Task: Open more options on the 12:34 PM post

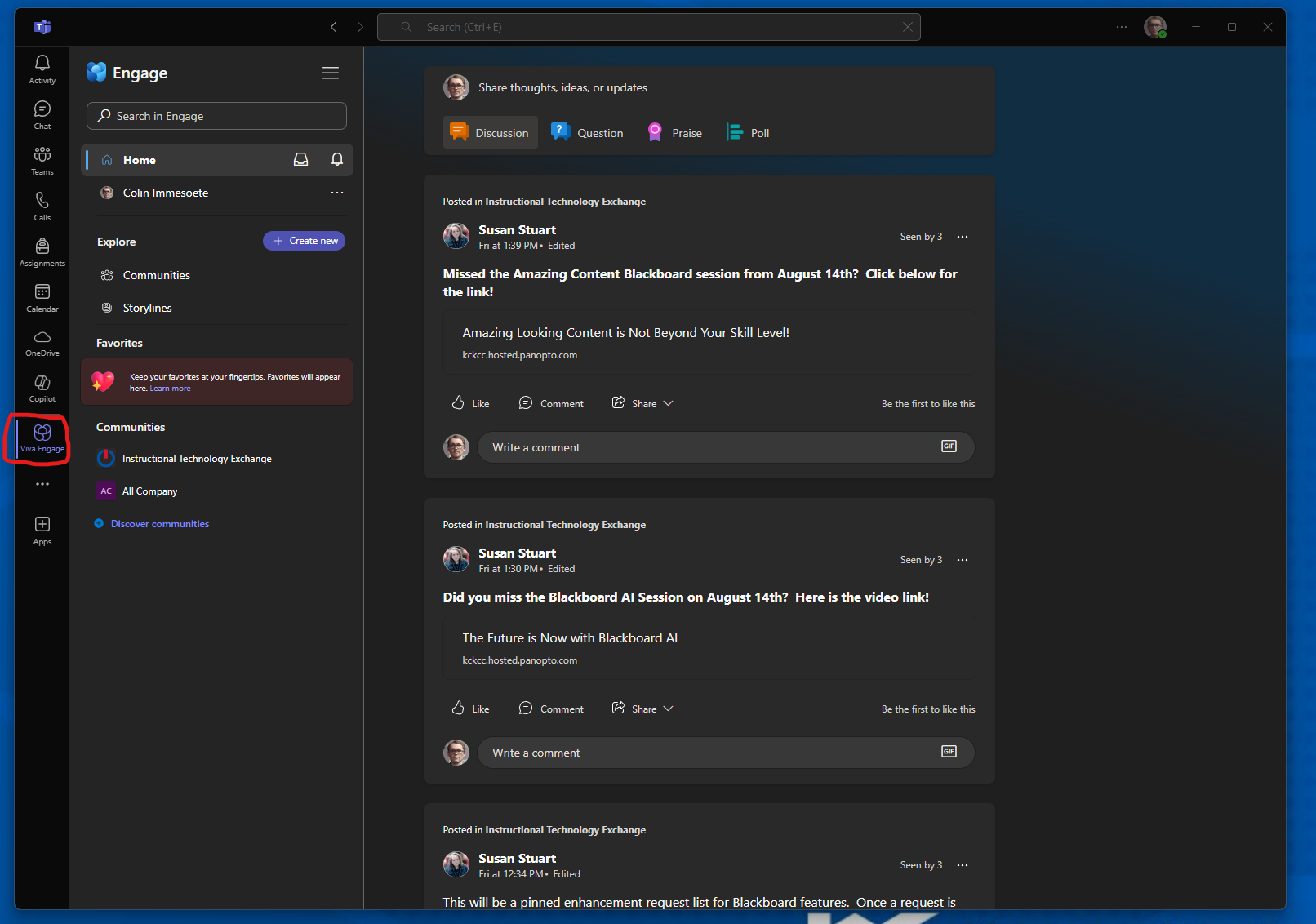Action: [963, 865]
